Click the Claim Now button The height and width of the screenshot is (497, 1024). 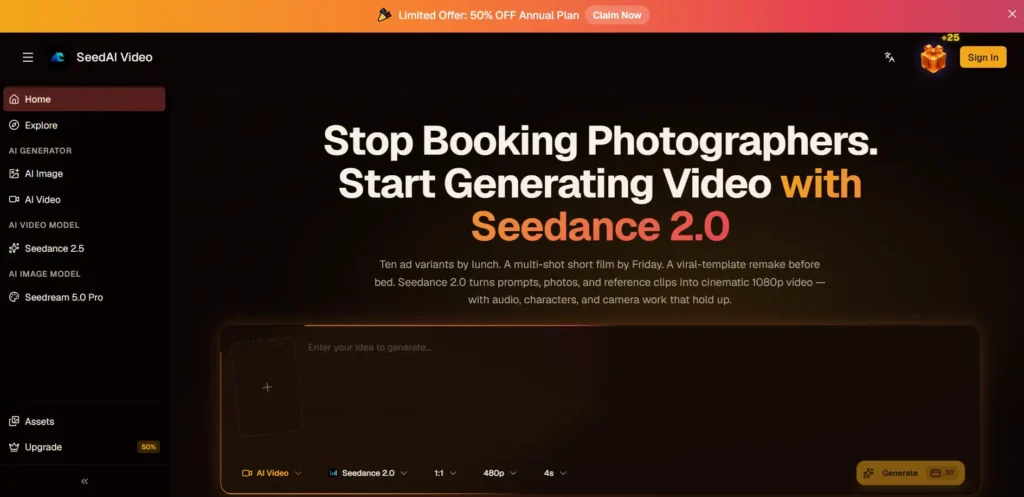click(617, 15)
